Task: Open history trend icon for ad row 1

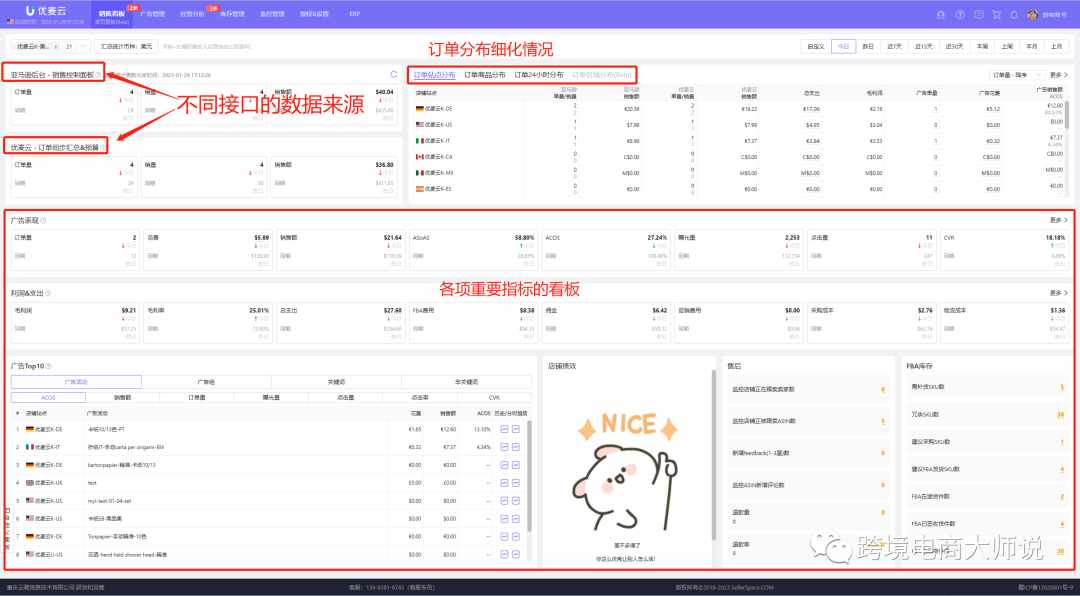Action: (x=504, y=429)
